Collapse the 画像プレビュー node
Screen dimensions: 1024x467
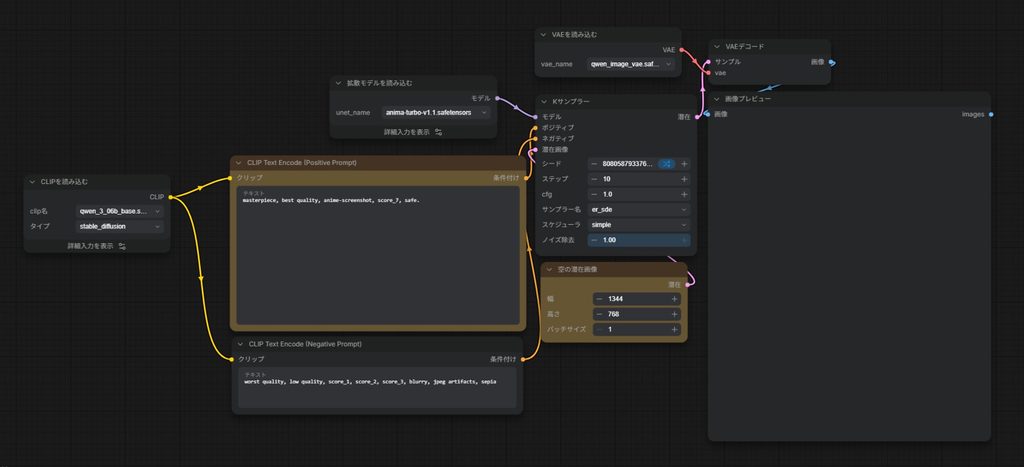click(717, 99)
